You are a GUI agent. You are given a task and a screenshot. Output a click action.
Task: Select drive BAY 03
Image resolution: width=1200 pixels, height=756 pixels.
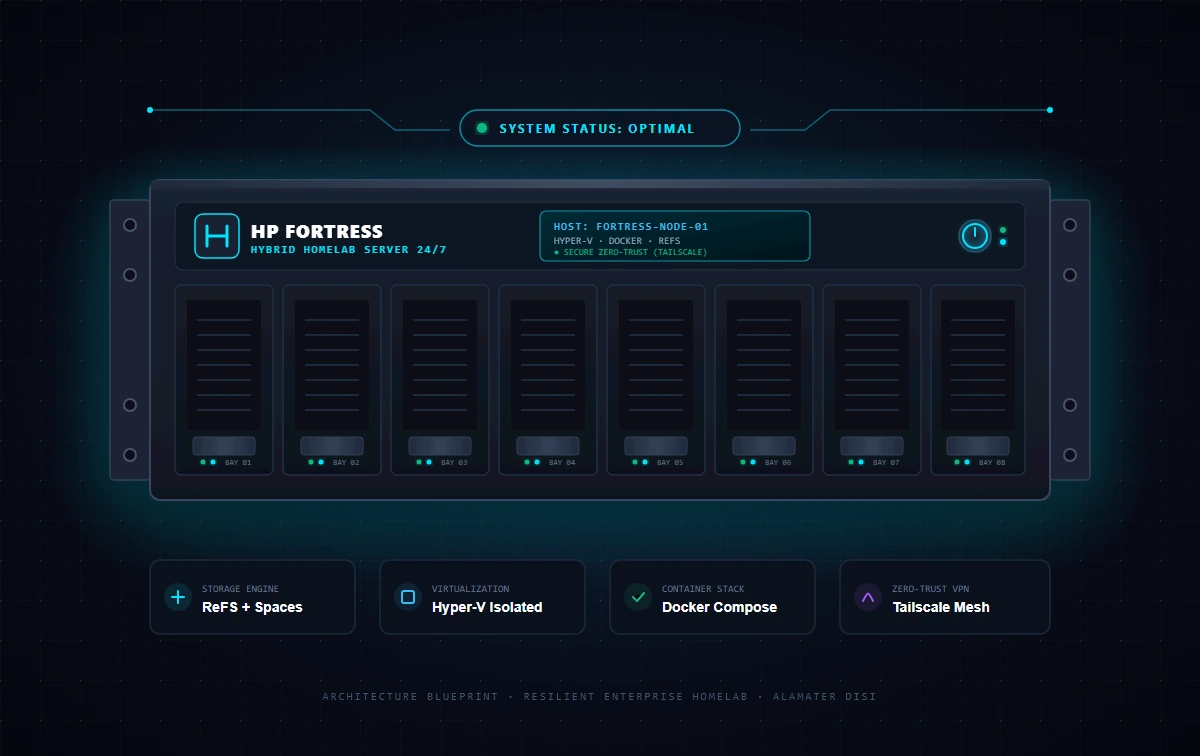pos(440,380)
